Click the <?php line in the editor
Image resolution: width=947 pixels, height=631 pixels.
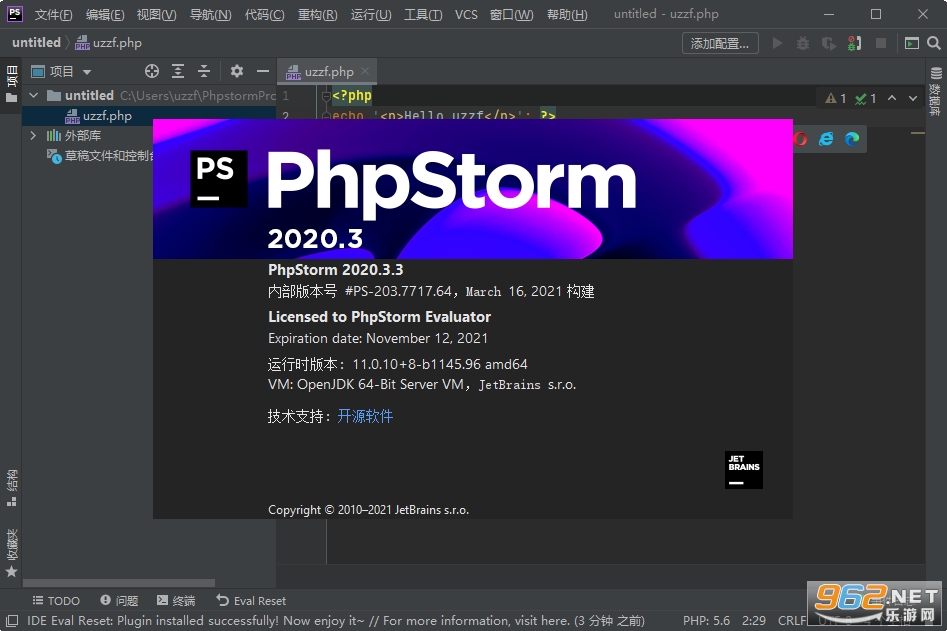352,95
